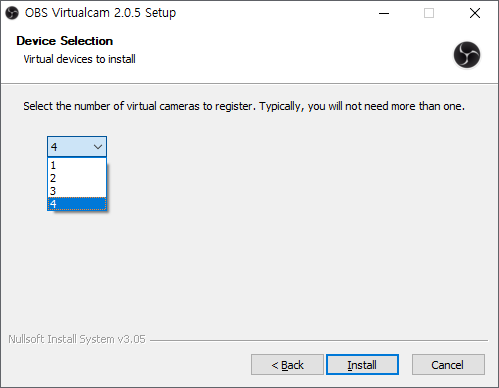Choose 2 from the camera count list
Image resolution: width=499 pixels, height=388 pixels.
click(x=77, y=178)
